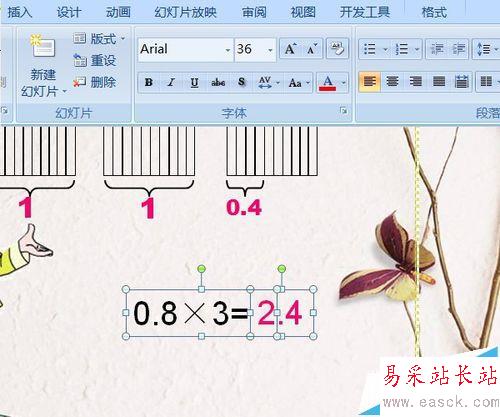Decrease font size with the shrink icon
Viewport: 500px width, 417px height.
[x=312, y=49]
